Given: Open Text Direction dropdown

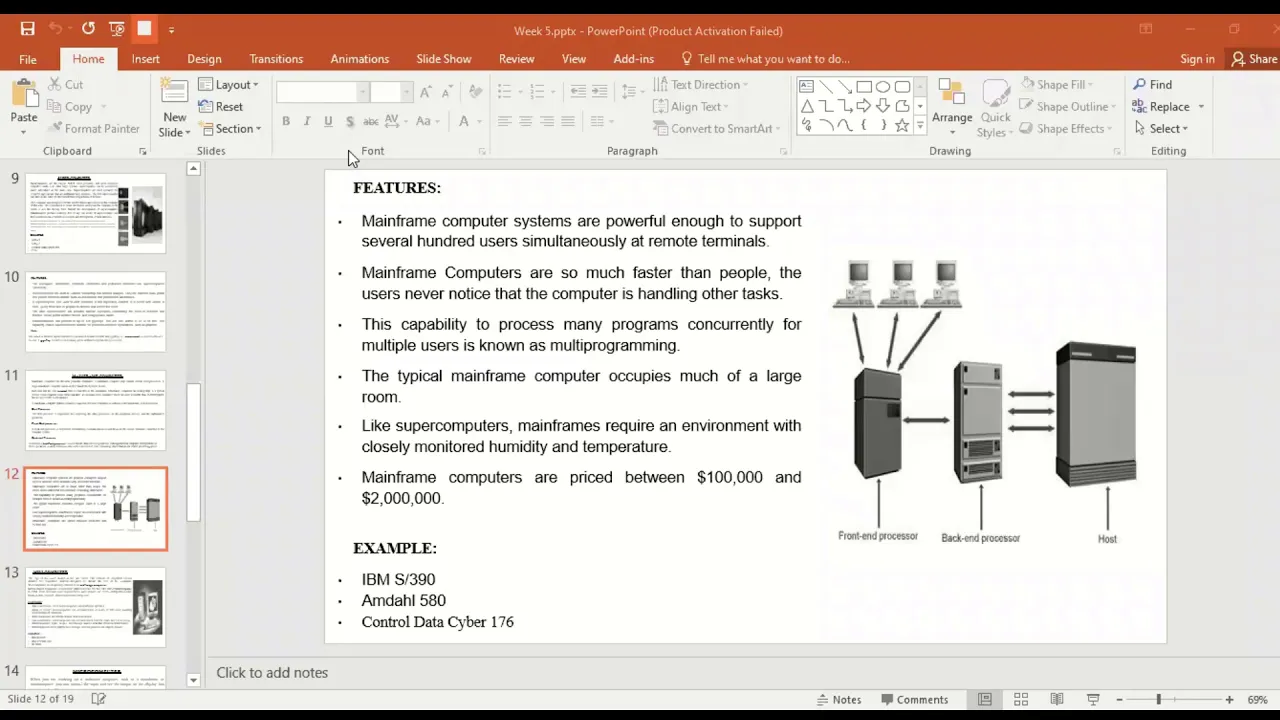Looking at the screenshot, I should [700, 85].
